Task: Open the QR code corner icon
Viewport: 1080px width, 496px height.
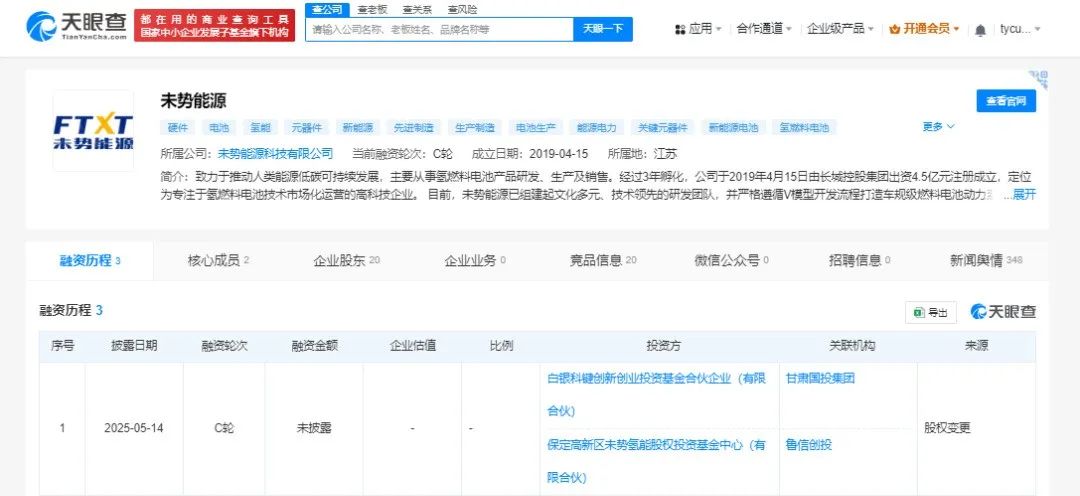Action: point(1038,79)
